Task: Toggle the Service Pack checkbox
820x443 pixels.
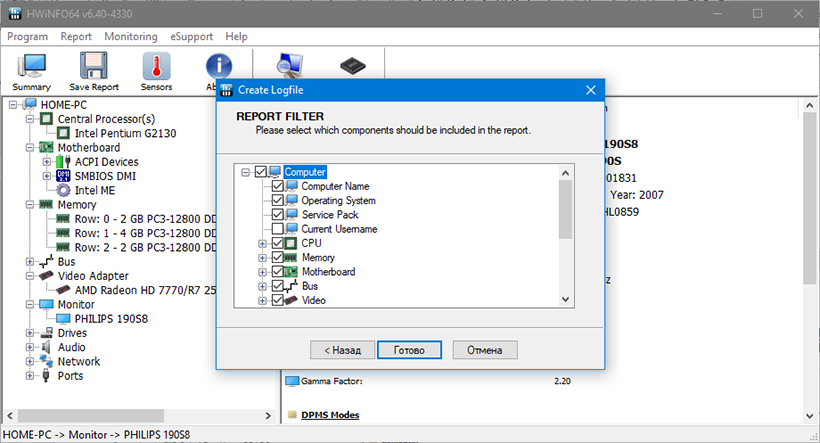Action: coord(278,214)
